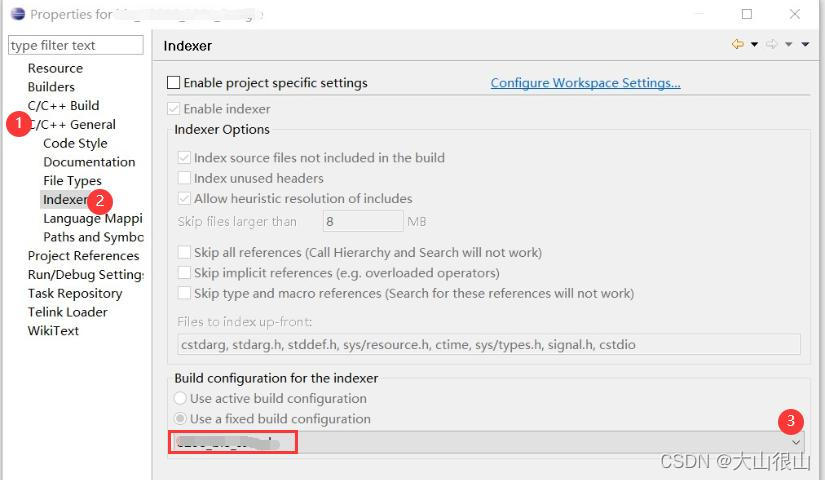Select C/C++ General tree item
The width and height of the screenshot is (825, 480).
click(72, 125)
